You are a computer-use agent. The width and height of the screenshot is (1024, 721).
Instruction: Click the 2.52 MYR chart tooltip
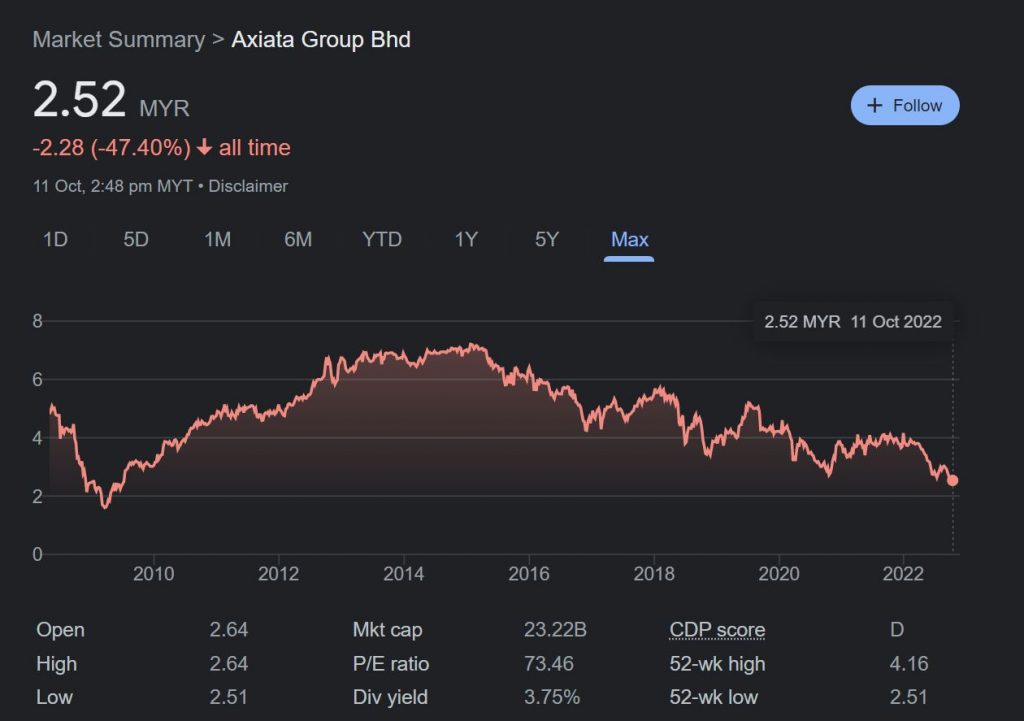point(852,322)
